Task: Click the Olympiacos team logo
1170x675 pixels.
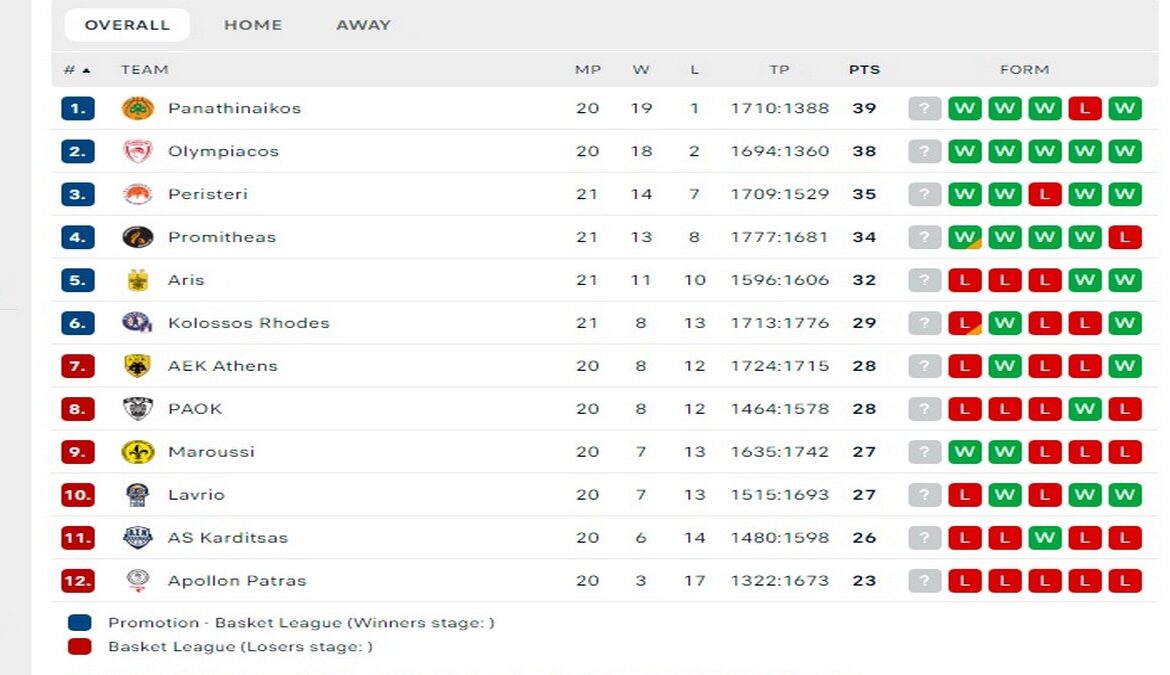Action: point(138,151)
